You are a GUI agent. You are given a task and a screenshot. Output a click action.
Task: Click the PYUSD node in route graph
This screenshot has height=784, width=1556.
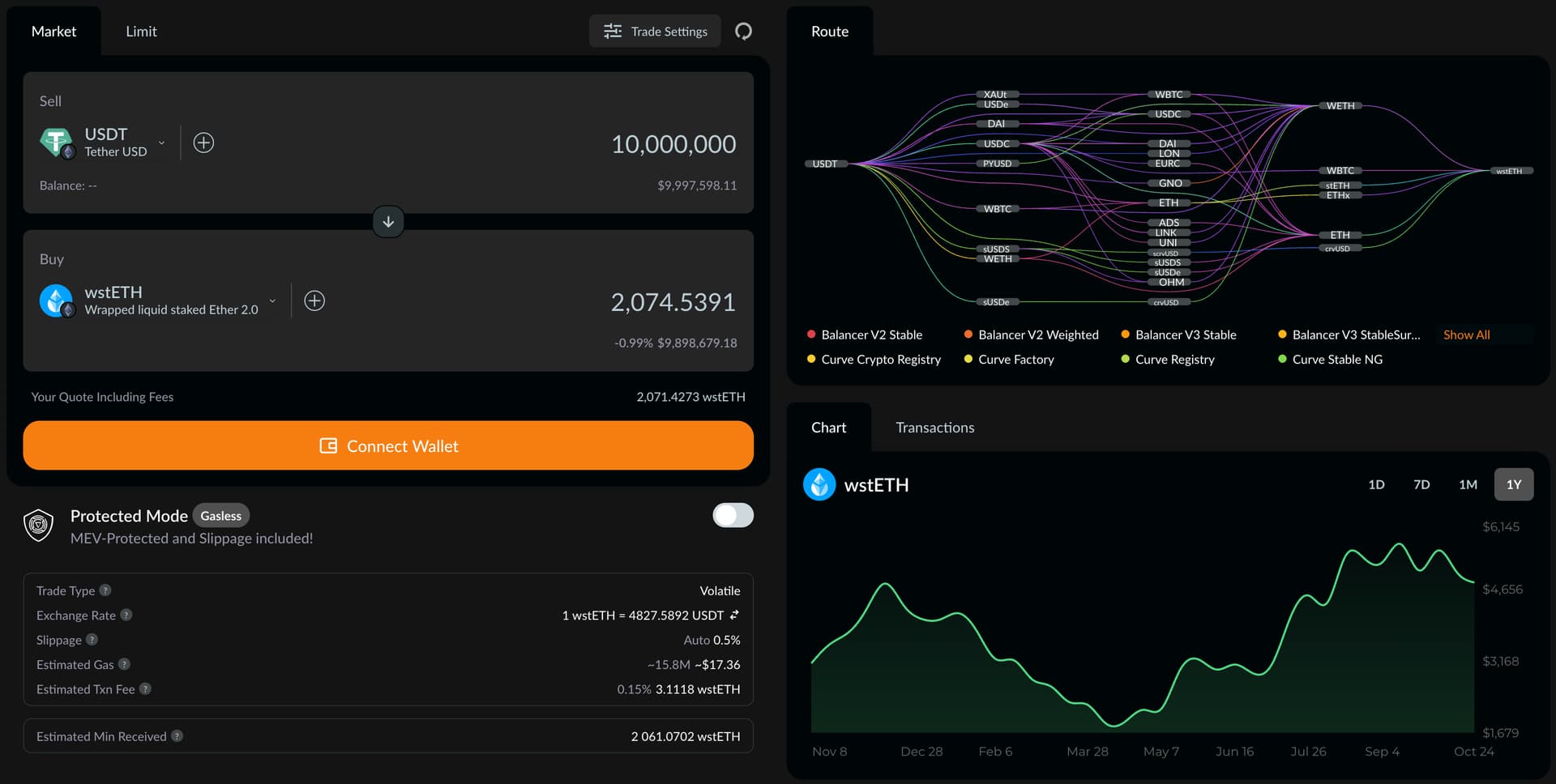coord(997,164)
